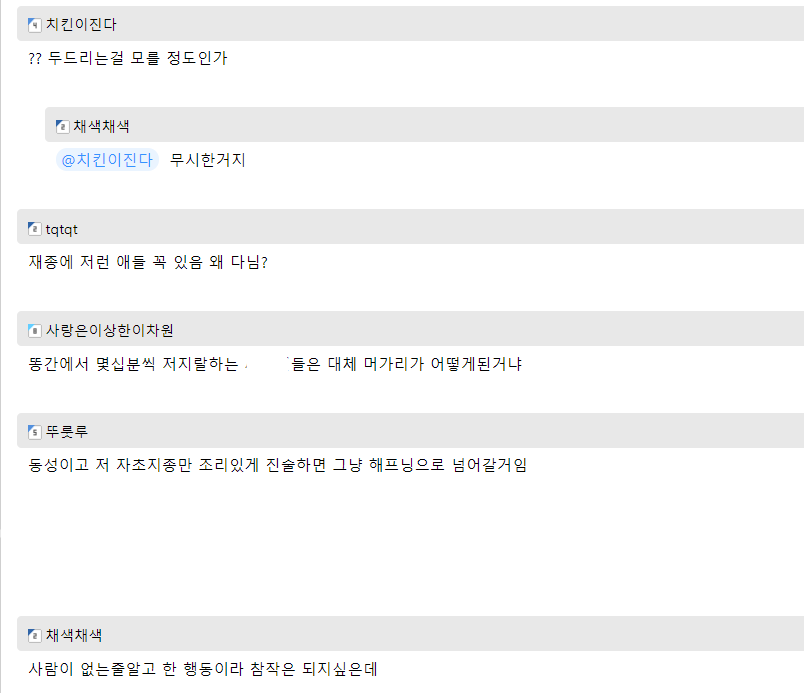Click the comment starting '사람이 없는줄알고 한 행동이라'
This screenshot has width=804, height=693.
pos(201,668)
